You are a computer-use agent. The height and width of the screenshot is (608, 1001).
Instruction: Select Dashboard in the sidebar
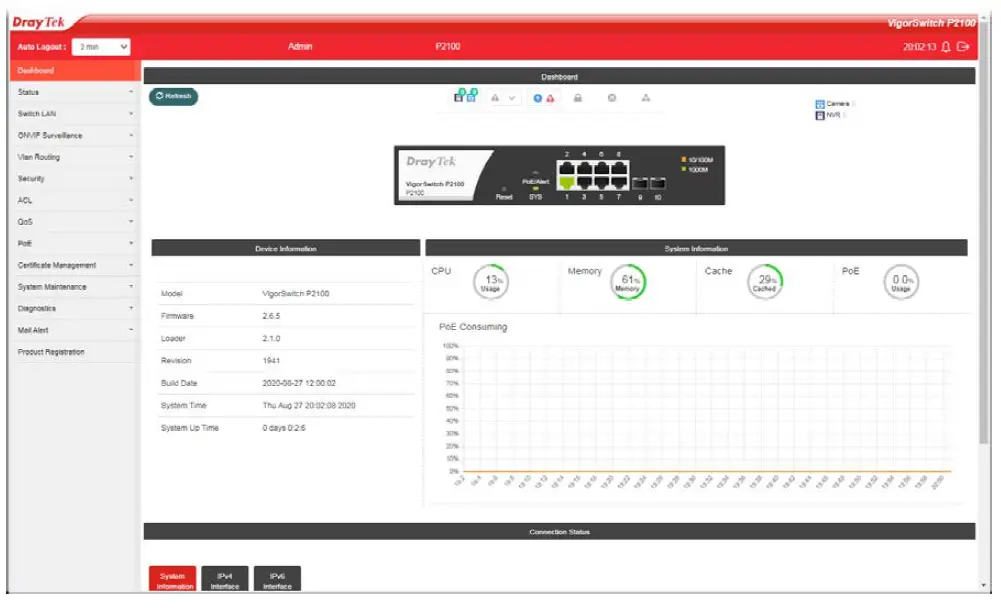[x=75, y=71]
